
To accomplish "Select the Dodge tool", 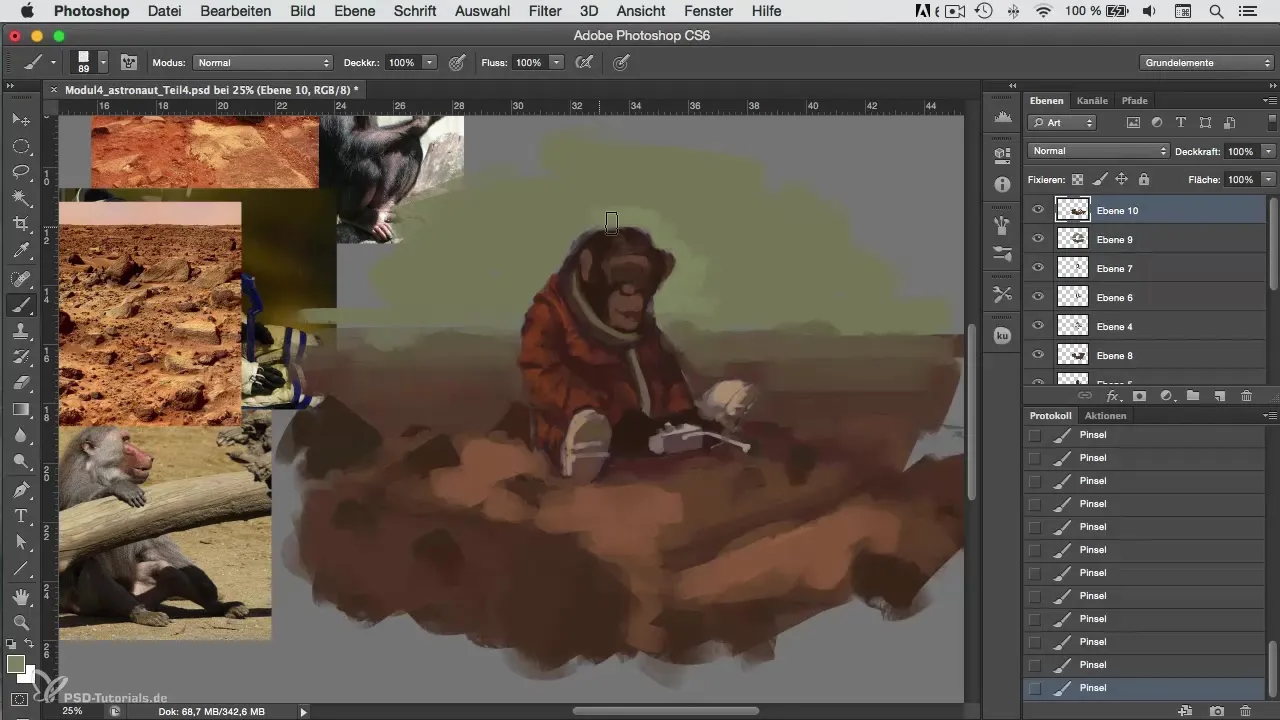I will [20, 461].
